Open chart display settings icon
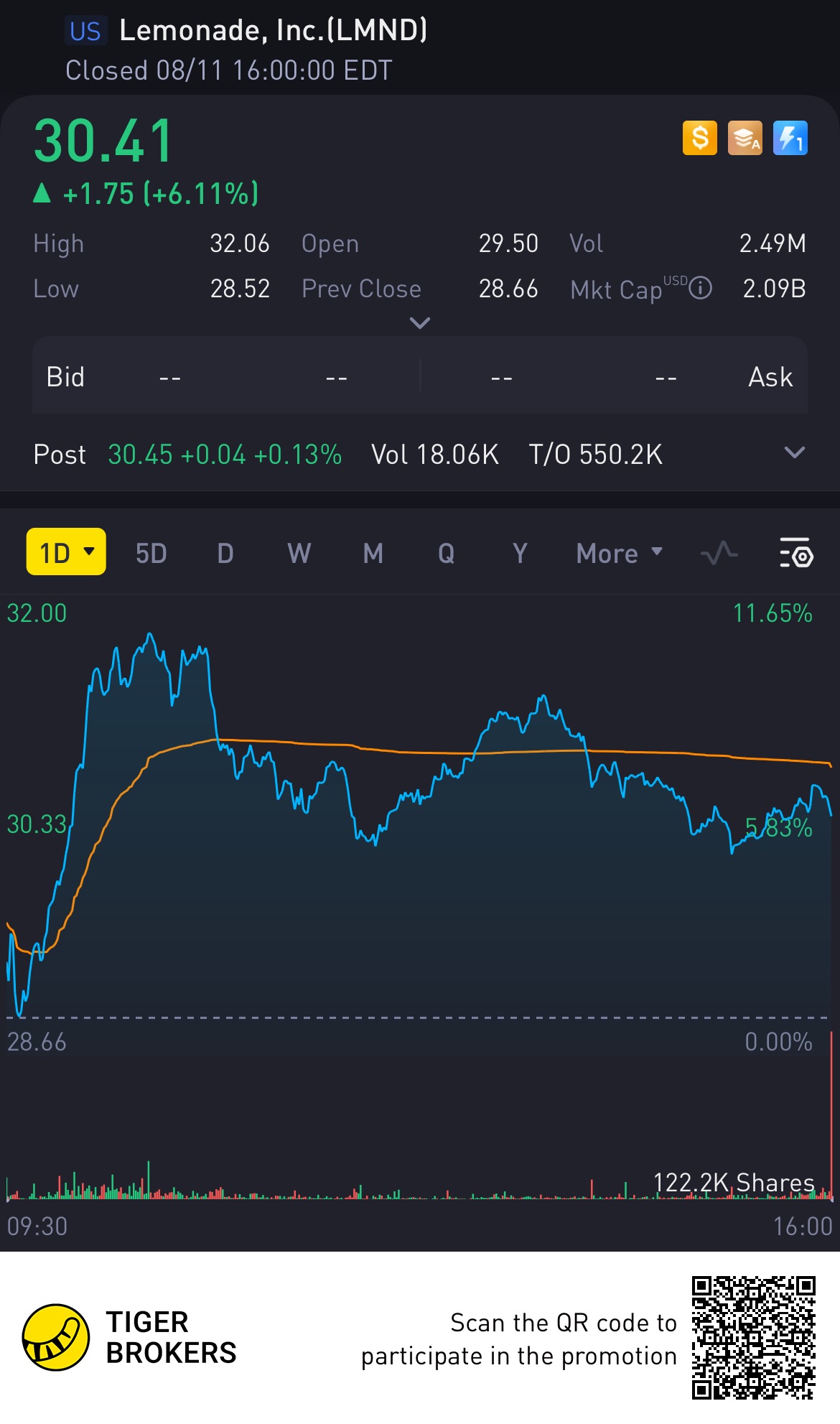Viewport: 840px width, 1424px height. point(795,553)
